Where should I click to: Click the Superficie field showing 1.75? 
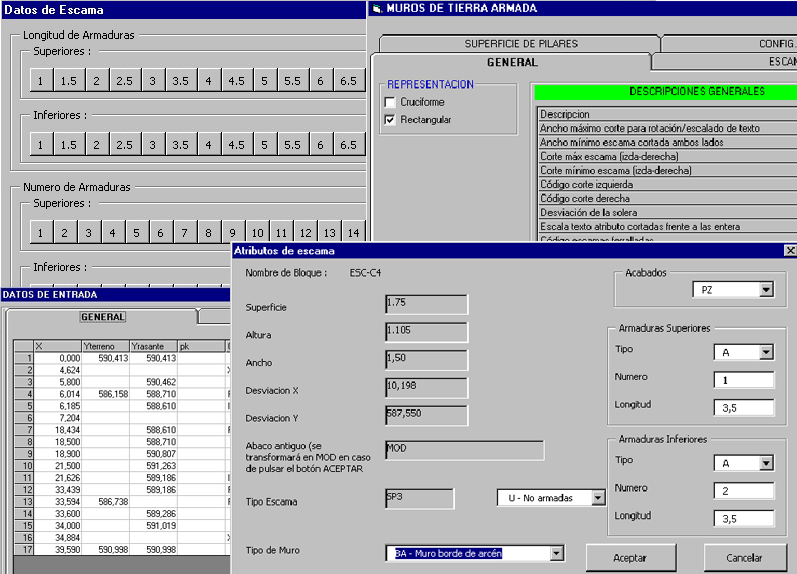coord(426,305)
